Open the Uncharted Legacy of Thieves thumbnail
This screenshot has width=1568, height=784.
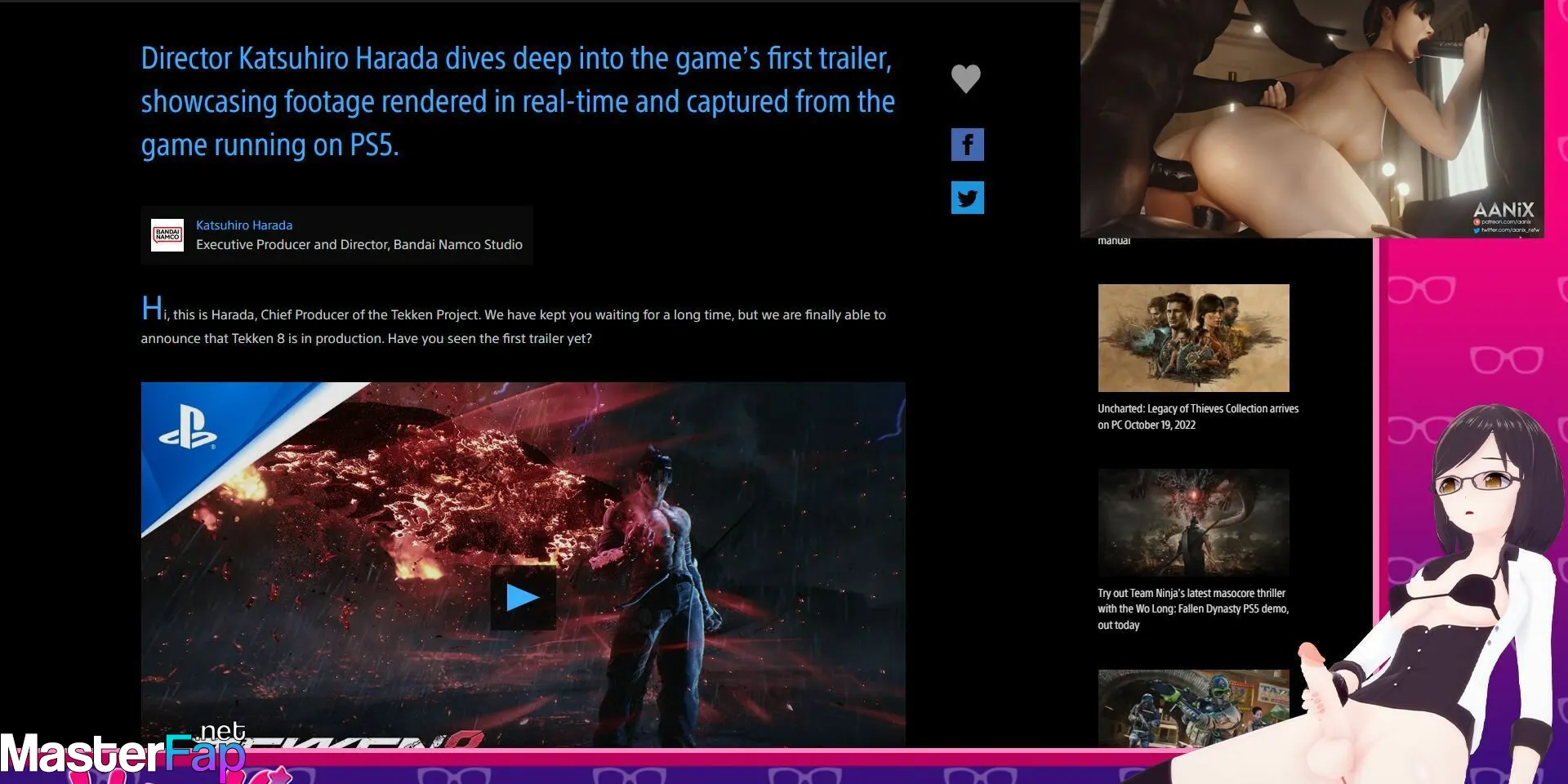[1193, 338]
